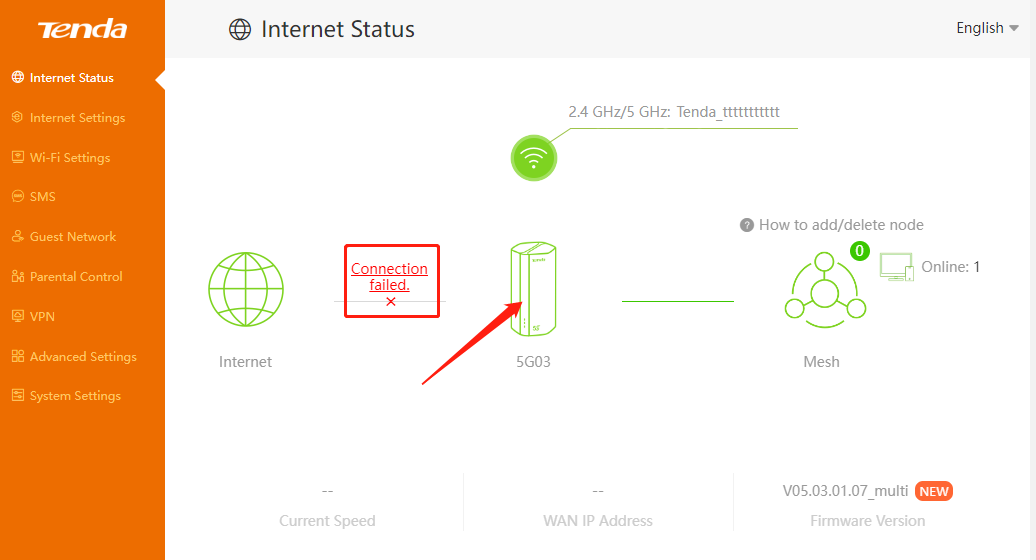Open Parental Control settings
Screen dimensions: 1036x560
click(76, 277)
